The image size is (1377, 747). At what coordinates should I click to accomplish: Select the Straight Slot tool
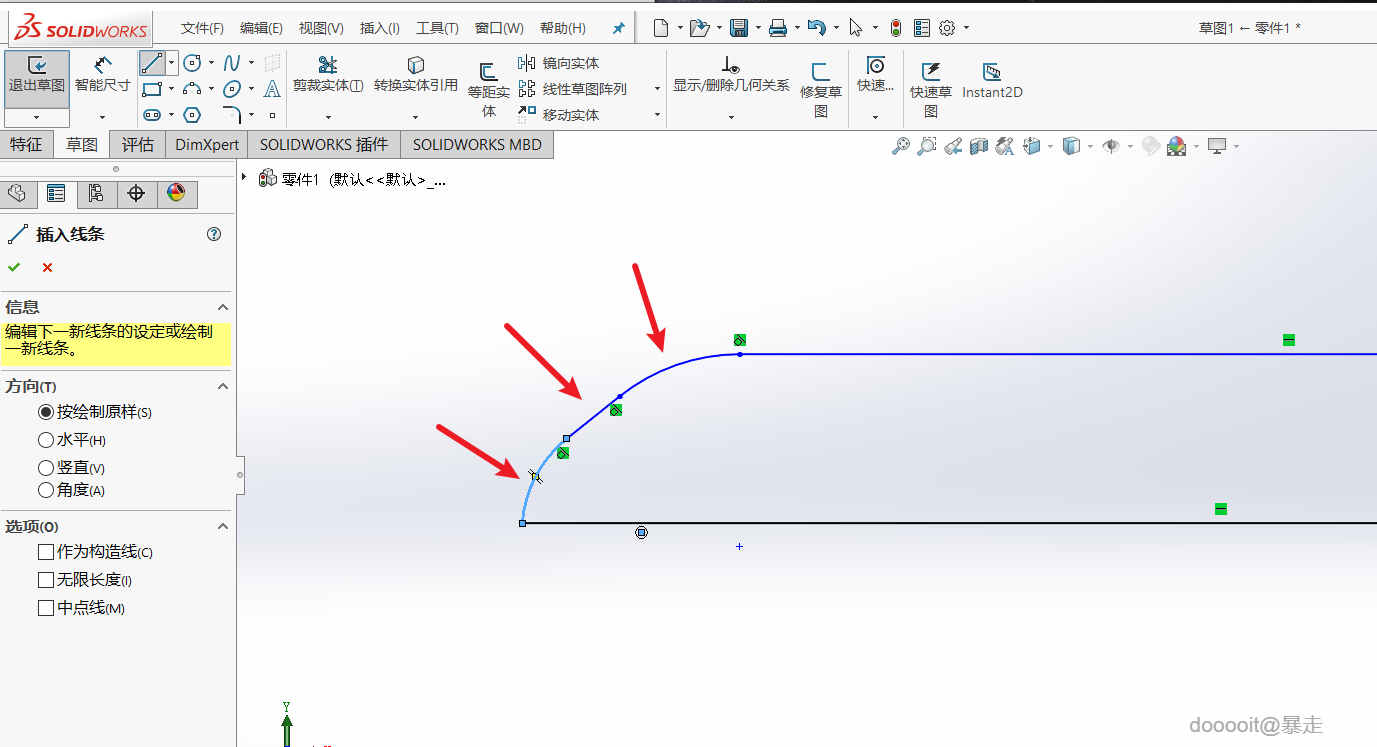151,115
